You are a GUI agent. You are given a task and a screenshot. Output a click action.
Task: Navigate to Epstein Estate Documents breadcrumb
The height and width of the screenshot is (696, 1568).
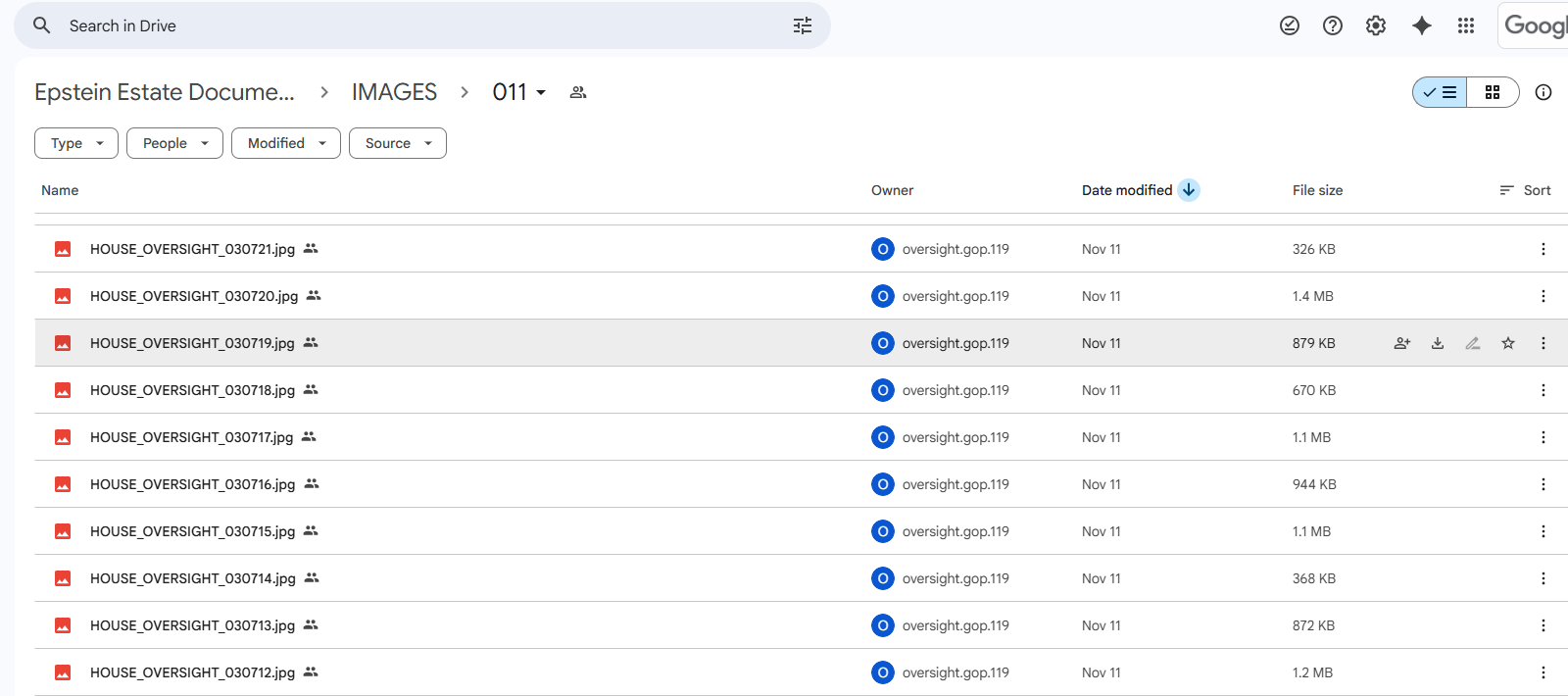coord(165,92)
